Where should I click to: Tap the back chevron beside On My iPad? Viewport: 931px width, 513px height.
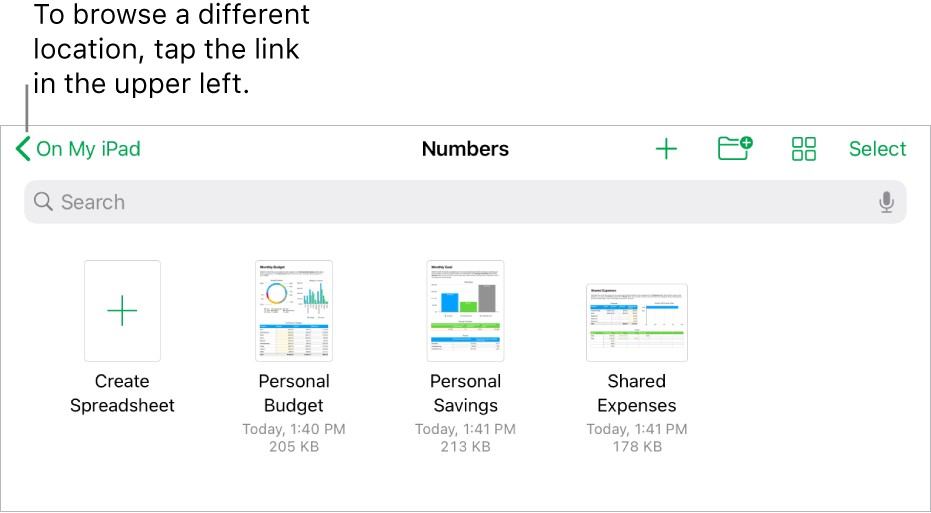(x=23, y=149)
